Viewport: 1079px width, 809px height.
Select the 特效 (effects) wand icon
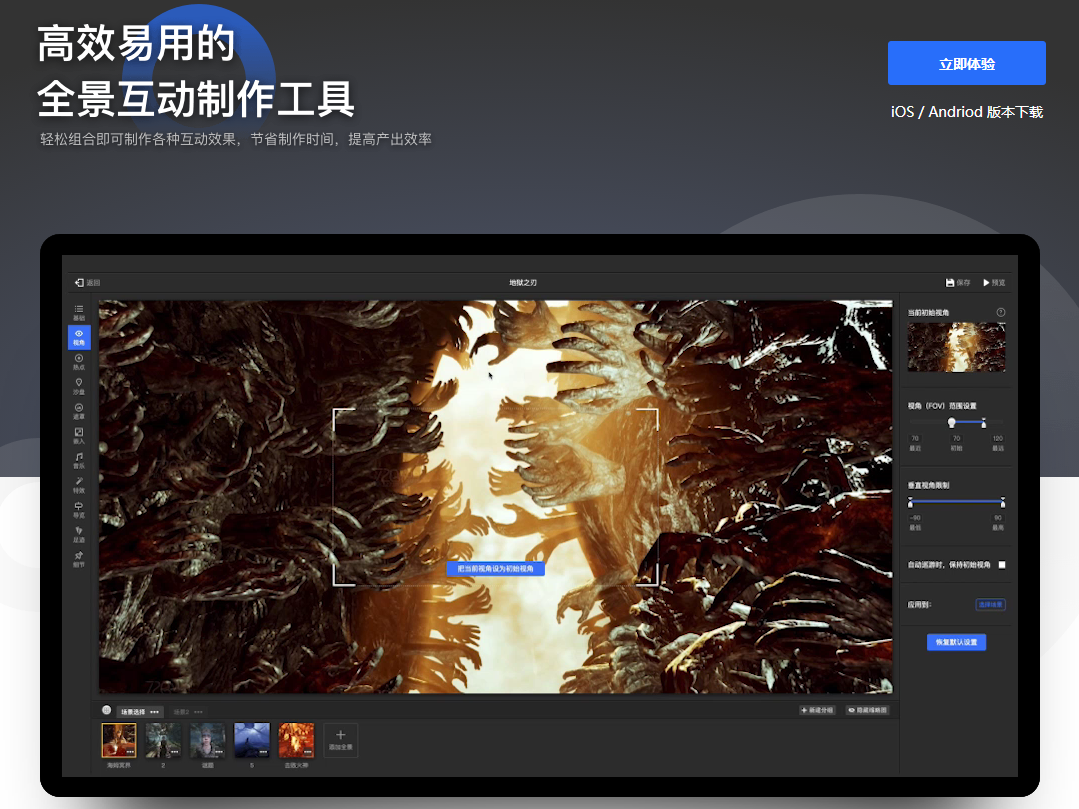point(79,484)
